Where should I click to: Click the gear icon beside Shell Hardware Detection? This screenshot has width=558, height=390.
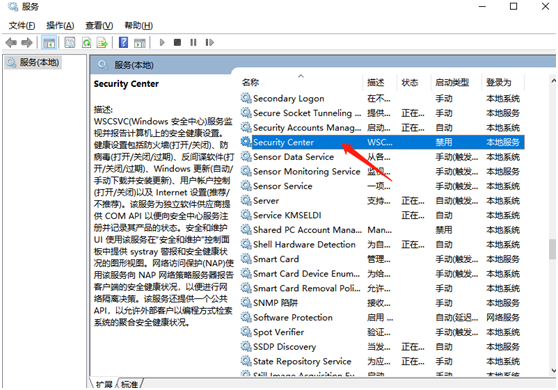point(246,244)
